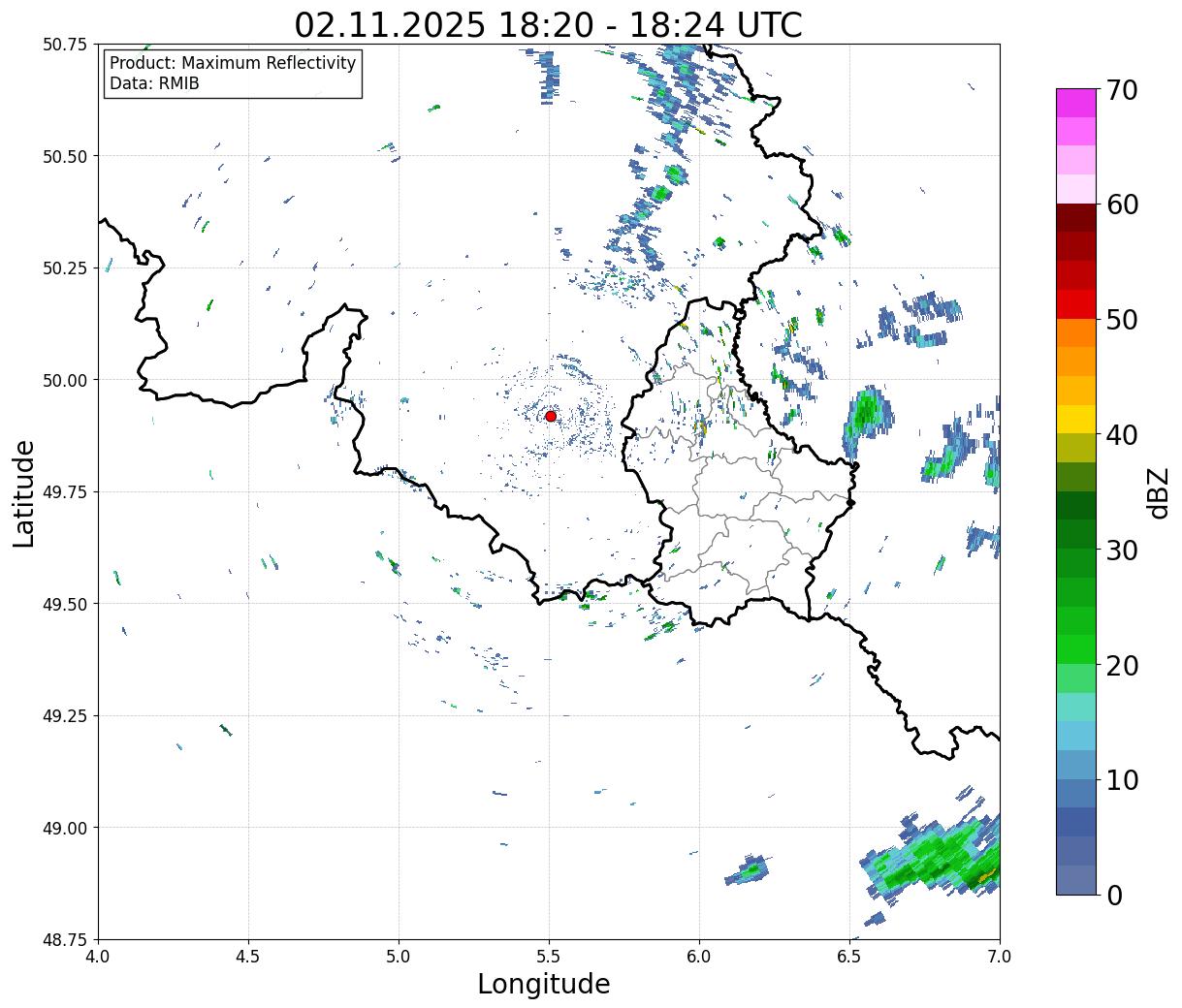Click the 4.0 longitude tick label

pyautogui.click(x=98, y=957)
